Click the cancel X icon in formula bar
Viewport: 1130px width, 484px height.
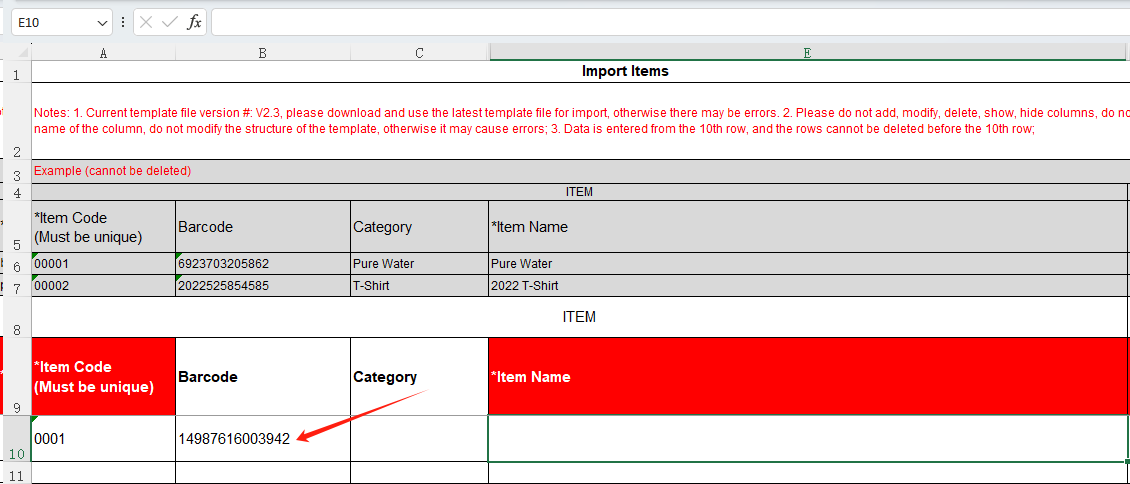point(147,22)
